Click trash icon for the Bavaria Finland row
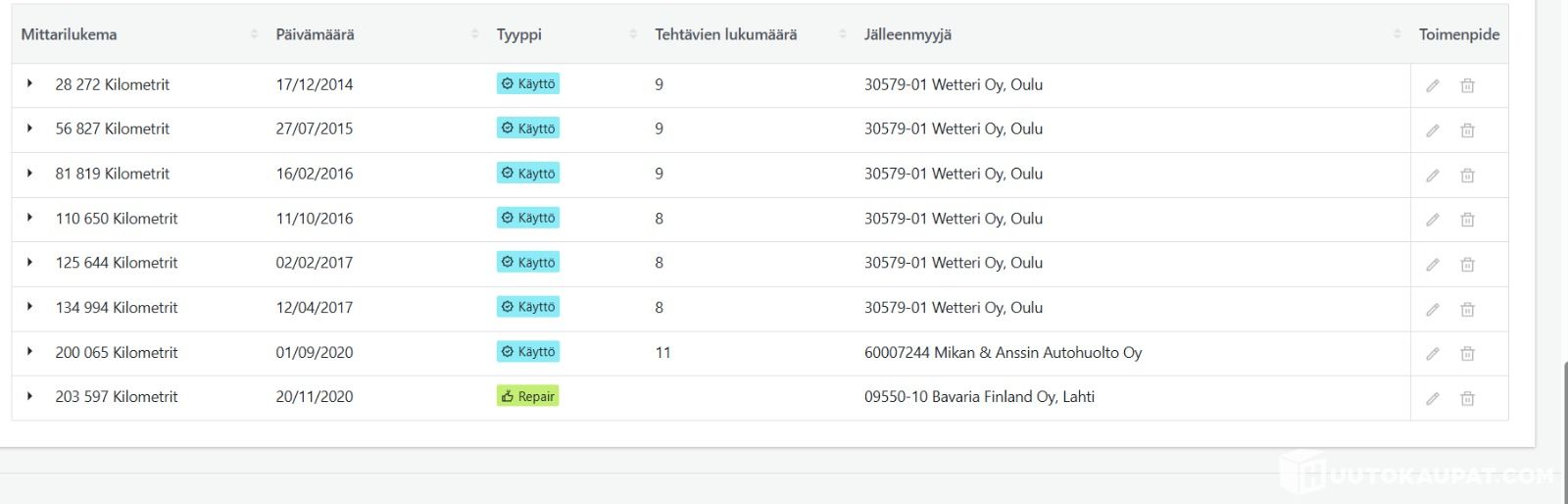Viewport: 1568px width, 504px height. pyautogui.click(x=1467, y=398)
